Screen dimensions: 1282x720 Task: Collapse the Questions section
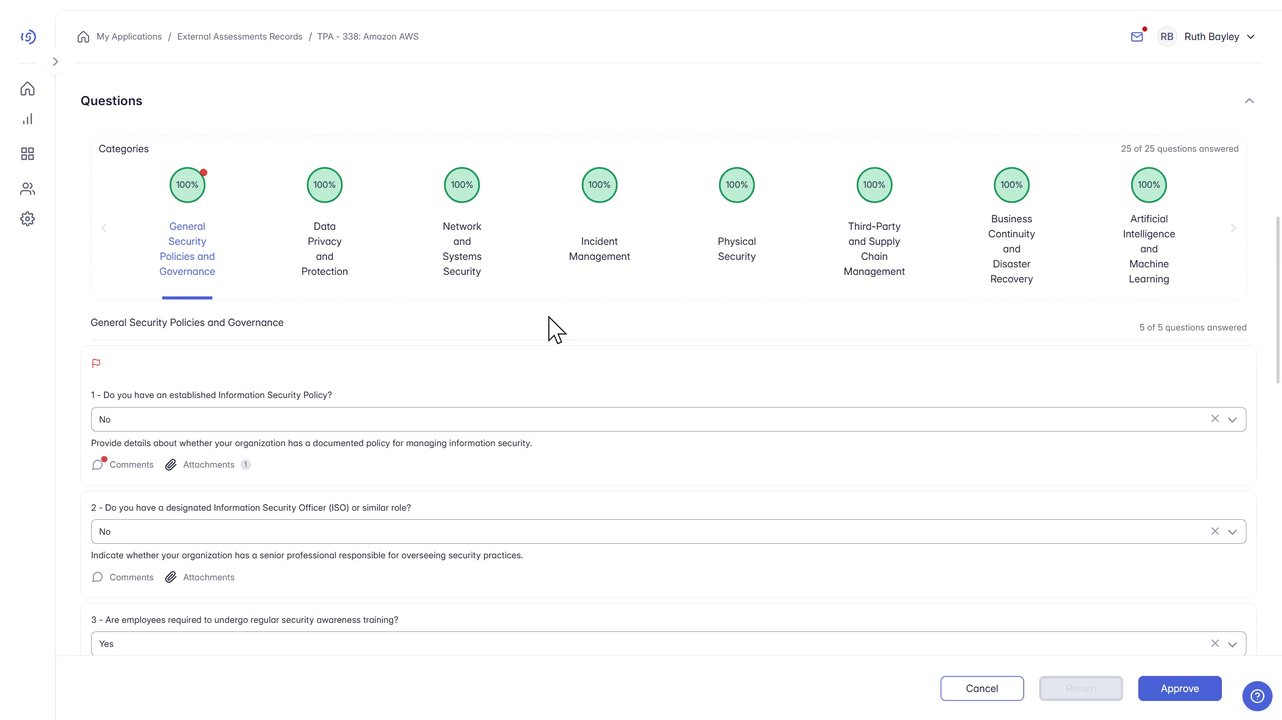tap(1249, 101)
